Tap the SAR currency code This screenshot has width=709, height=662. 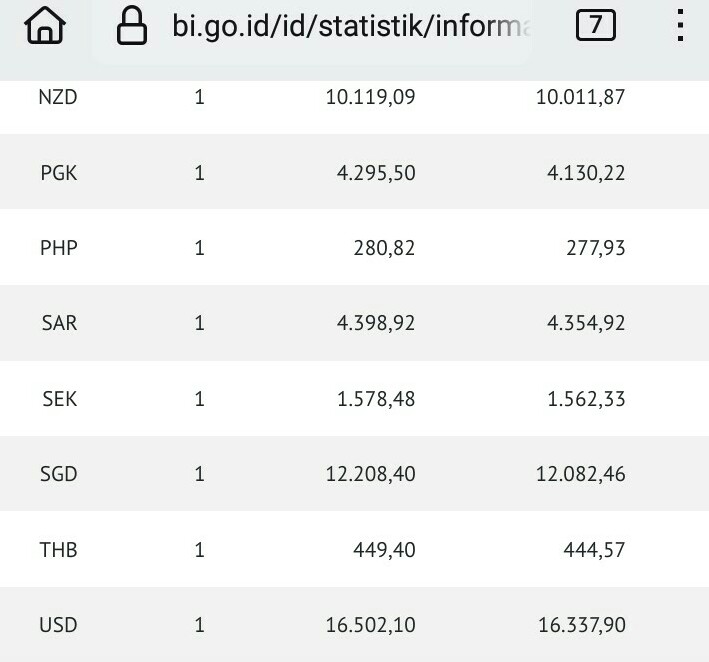click(x=58, y=323)
